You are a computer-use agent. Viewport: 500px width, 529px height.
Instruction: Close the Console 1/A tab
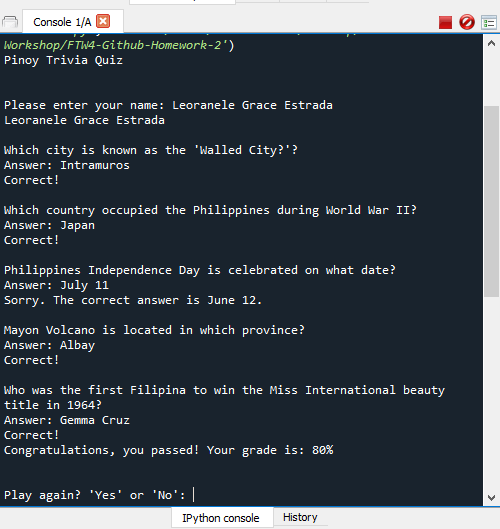[103, 22]
